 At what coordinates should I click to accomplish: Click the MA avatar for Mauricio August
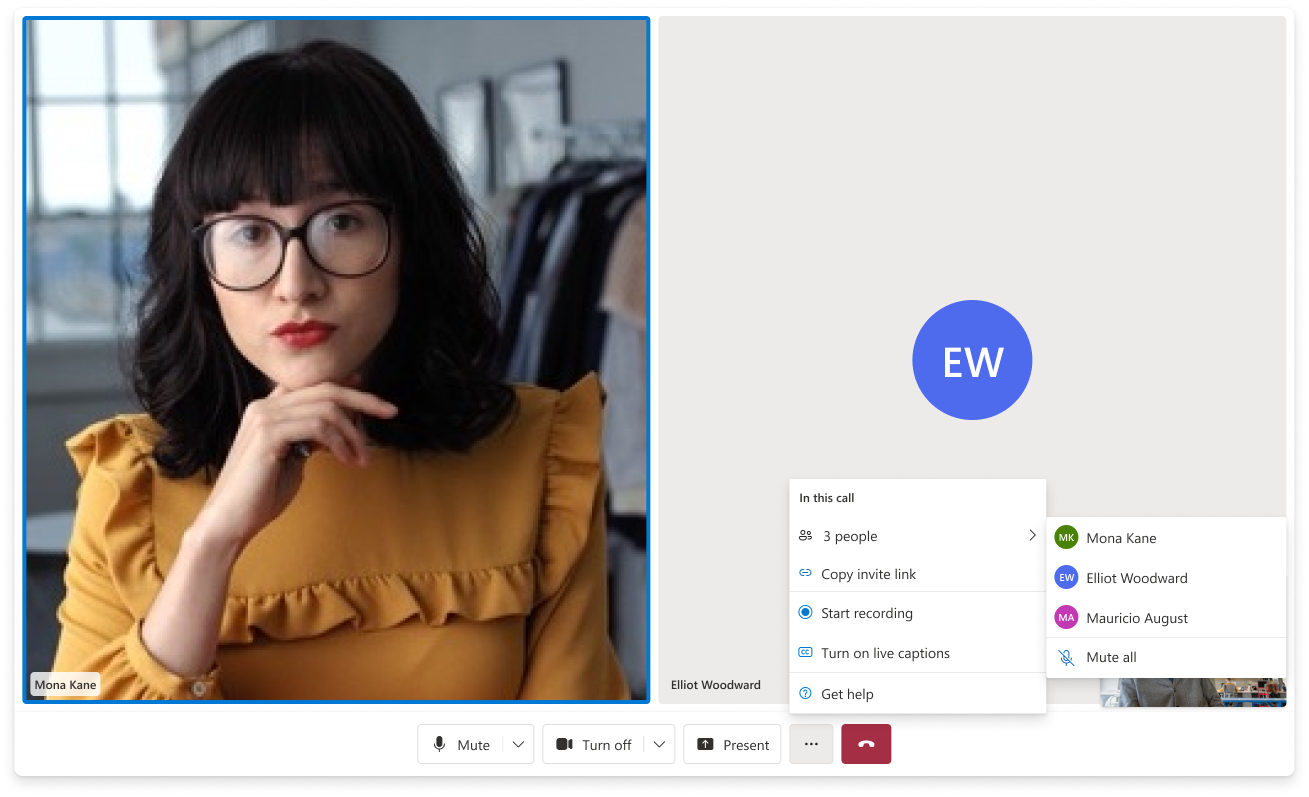click(1066, 618)
